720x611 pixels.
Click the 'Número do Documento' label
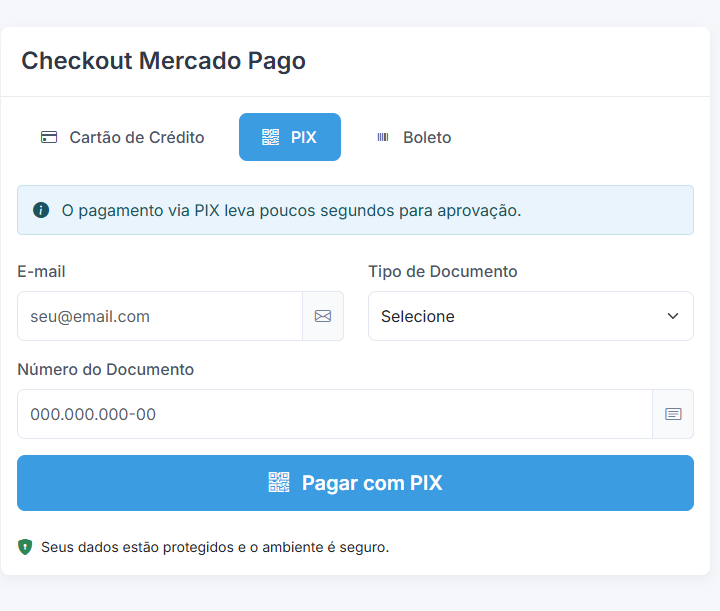[x=106, y=369]
